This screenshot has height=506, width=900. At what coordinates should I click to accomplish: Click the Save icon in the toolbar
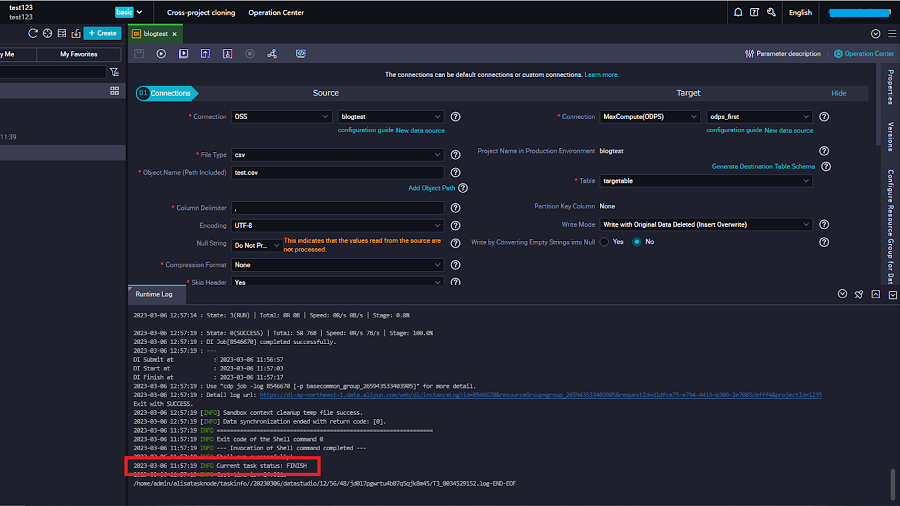pos(140,54)
